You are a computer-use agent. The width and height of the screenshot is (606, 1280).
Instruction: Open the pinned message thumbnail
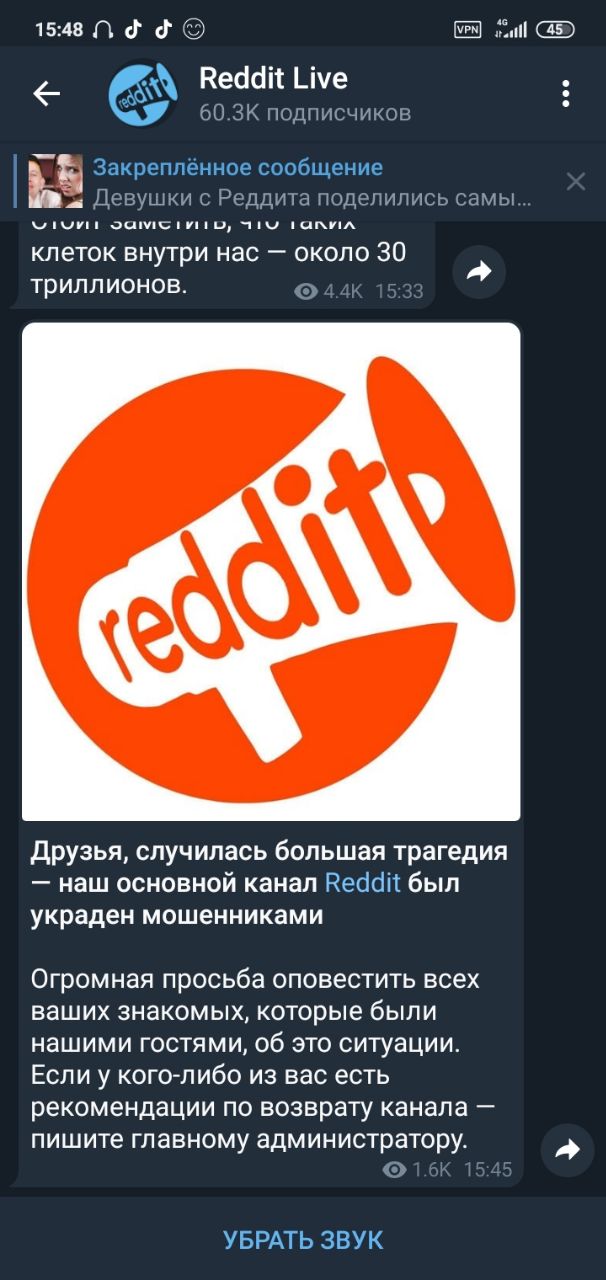click(56, 181)
